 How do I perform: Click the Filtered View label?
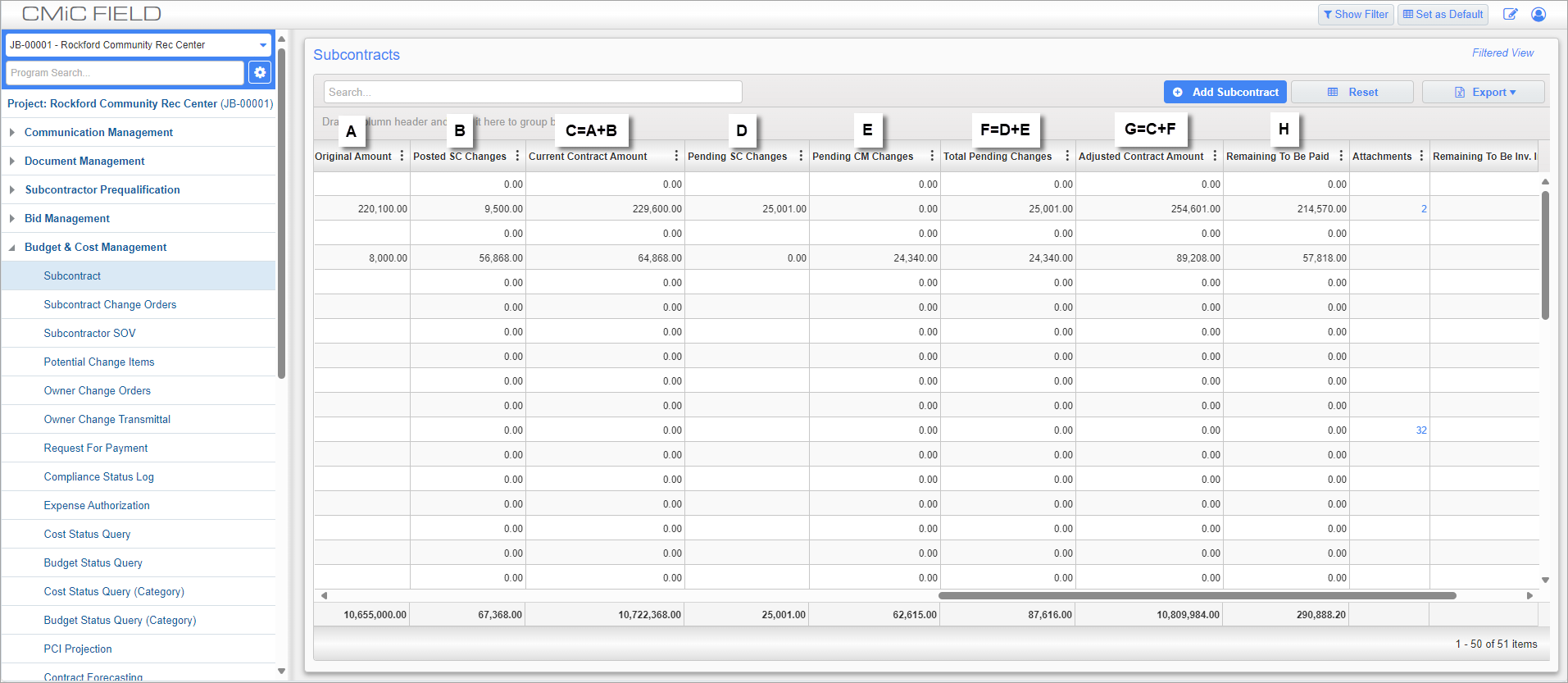[x=1502, y=52]
